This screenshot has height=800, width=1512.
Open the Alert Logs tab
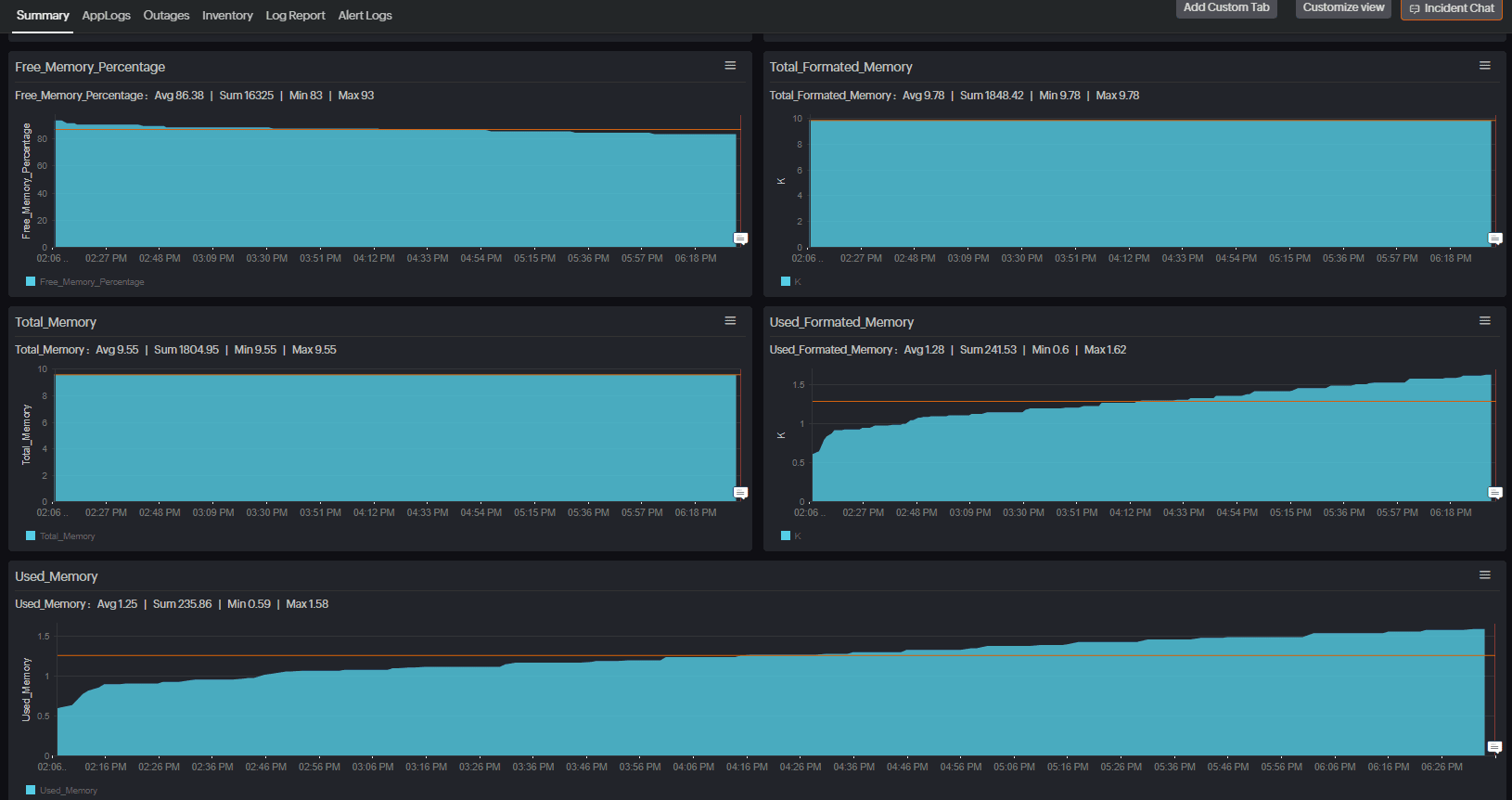365,16
